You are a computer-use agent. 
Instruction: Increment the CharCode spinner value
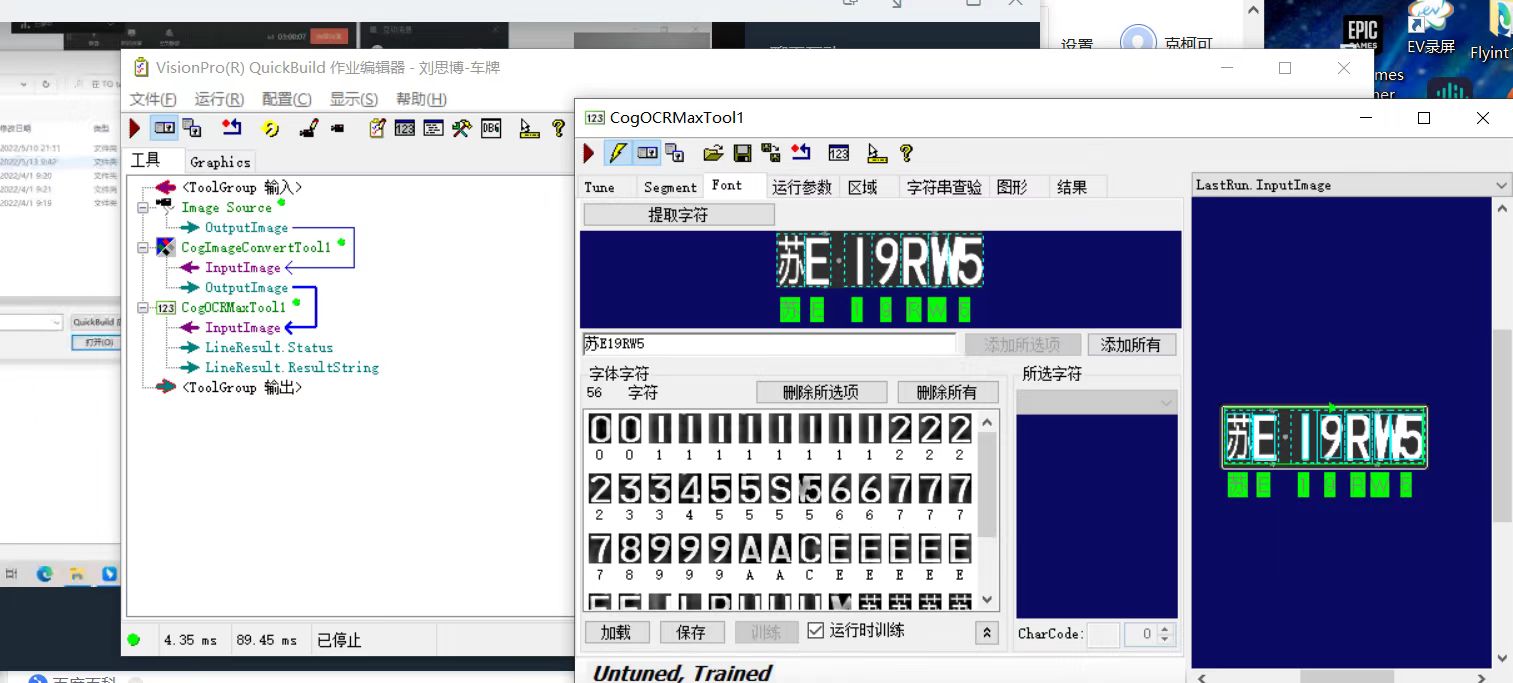[x=1163, y=629]
